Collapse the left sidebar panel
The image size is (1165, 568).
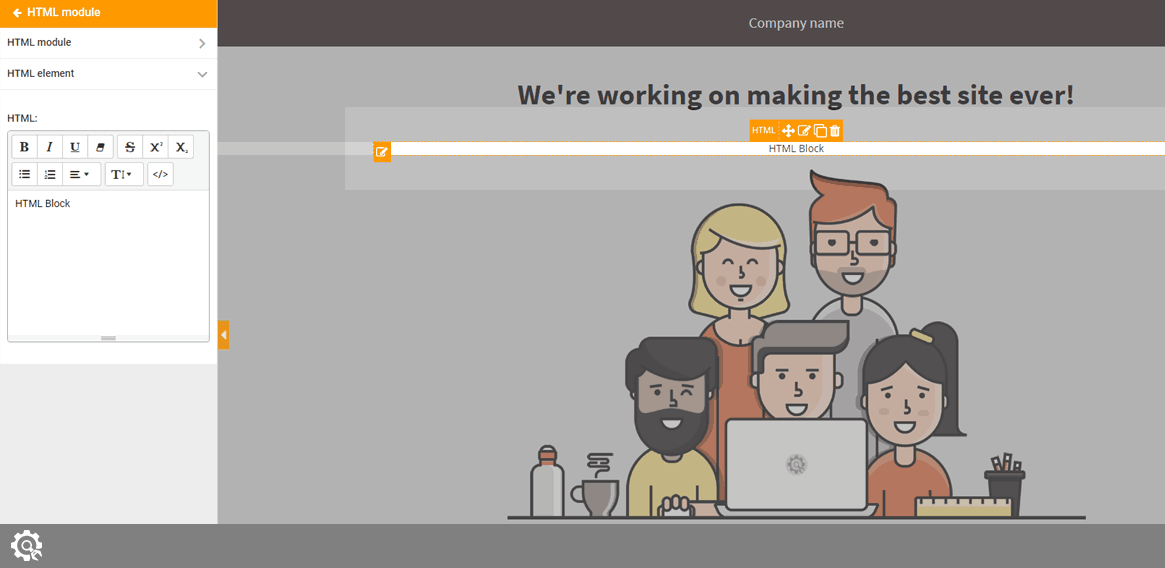(223, 334)
